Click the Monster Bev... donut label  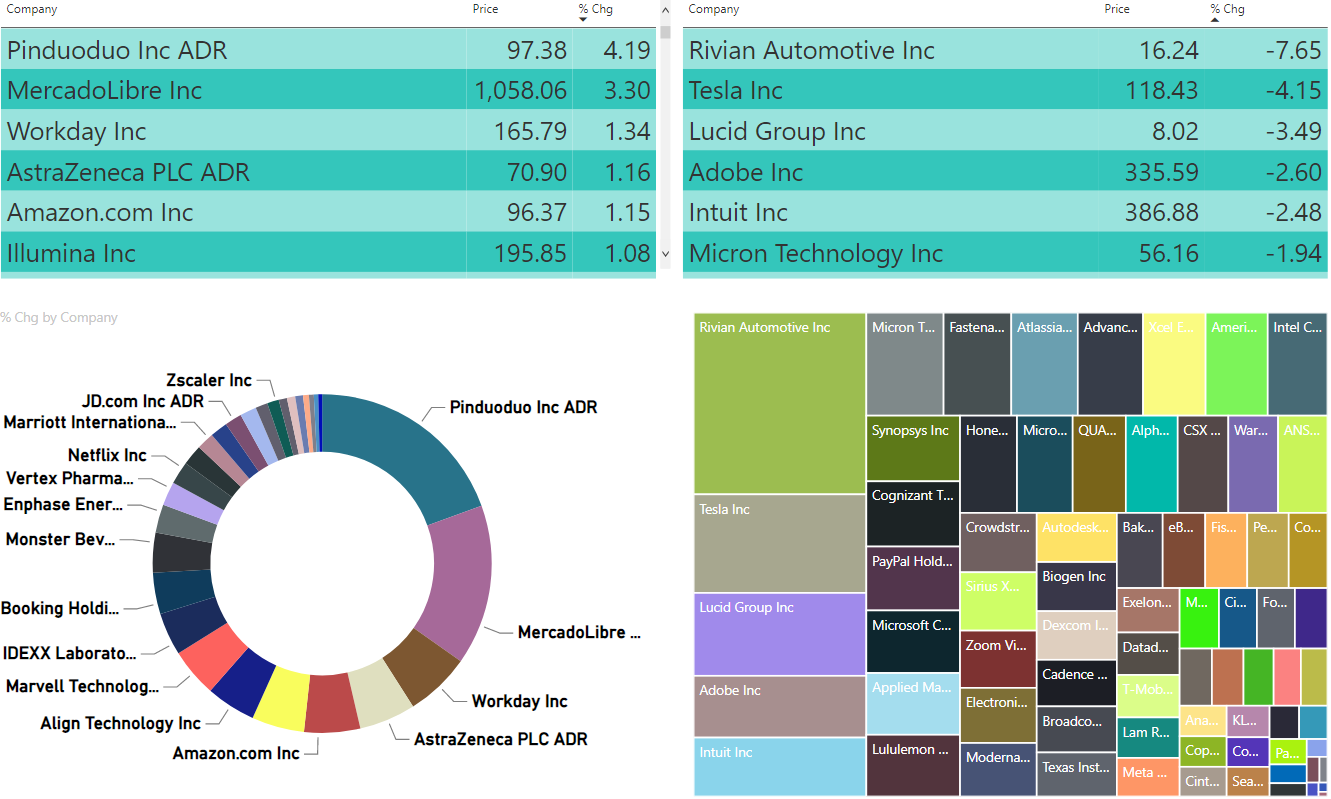60,539
